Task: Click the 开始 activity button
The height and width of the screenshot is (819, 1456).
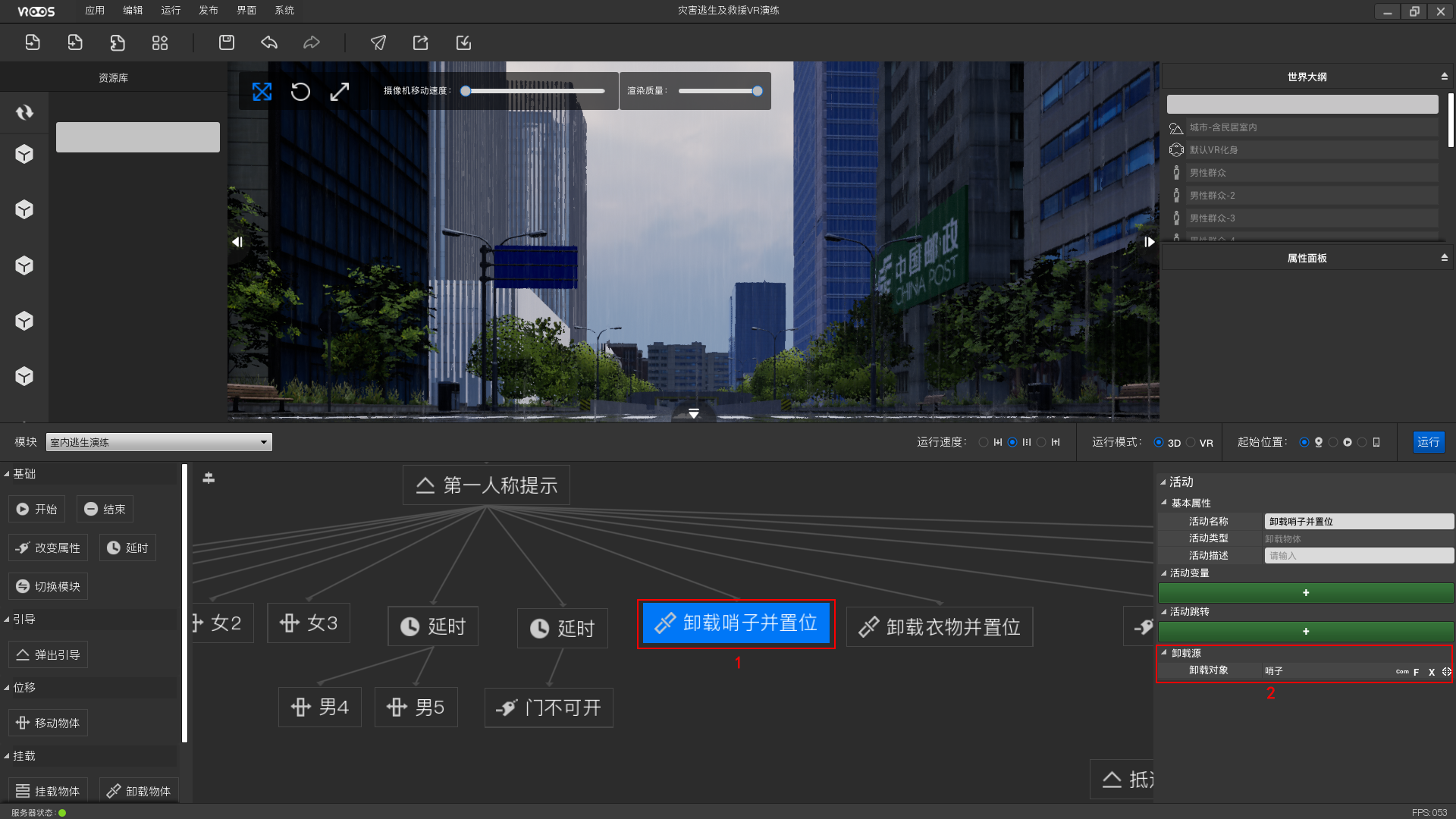Action: coord(37,510)
